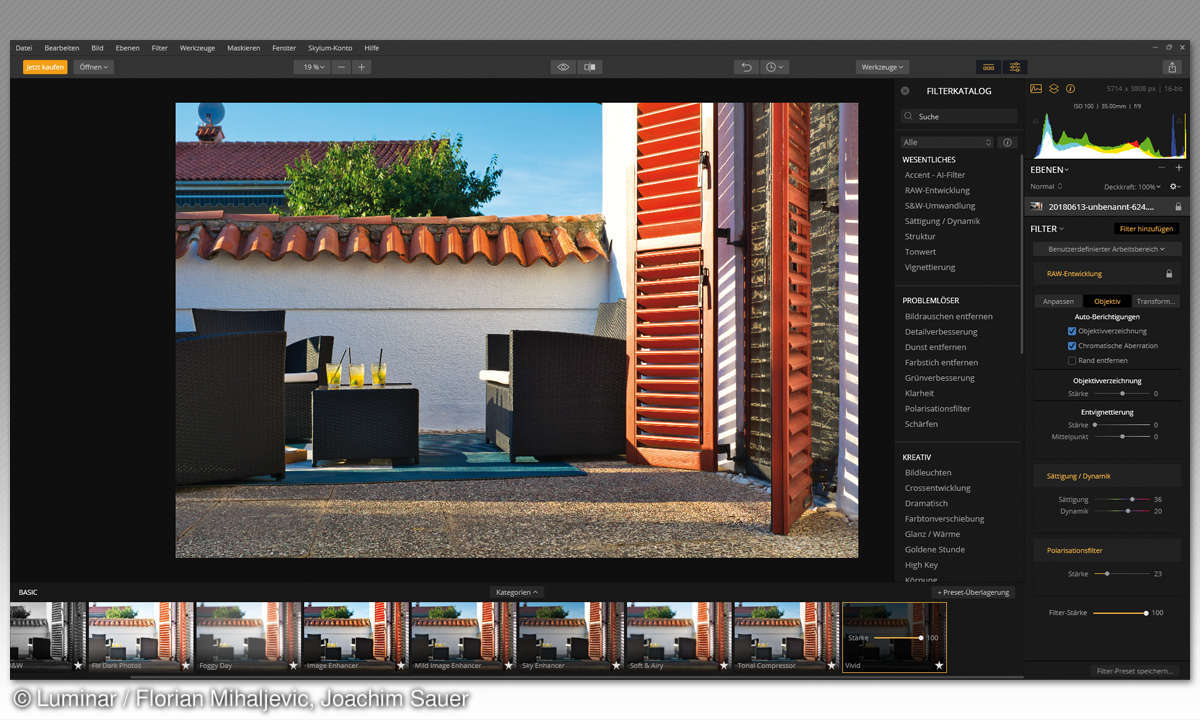
Task: Add a new layer with plus icon
Action: (x=1178, y=168)
